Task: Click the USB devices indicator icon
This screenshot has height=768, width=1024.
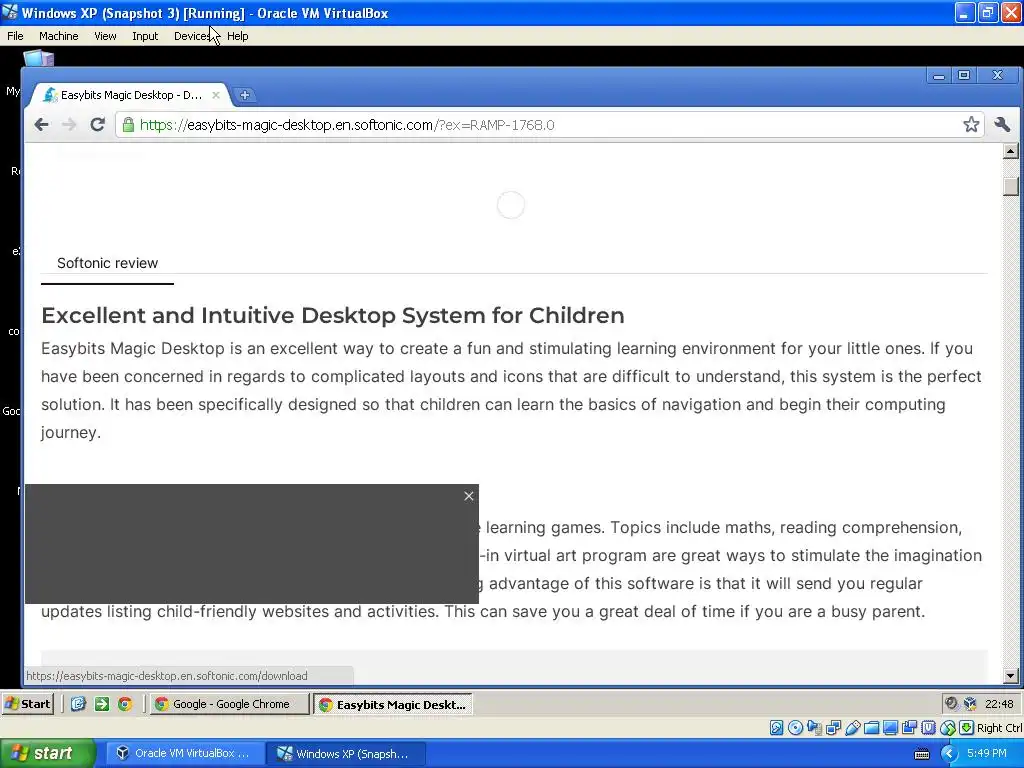Action: coord(852,728)
